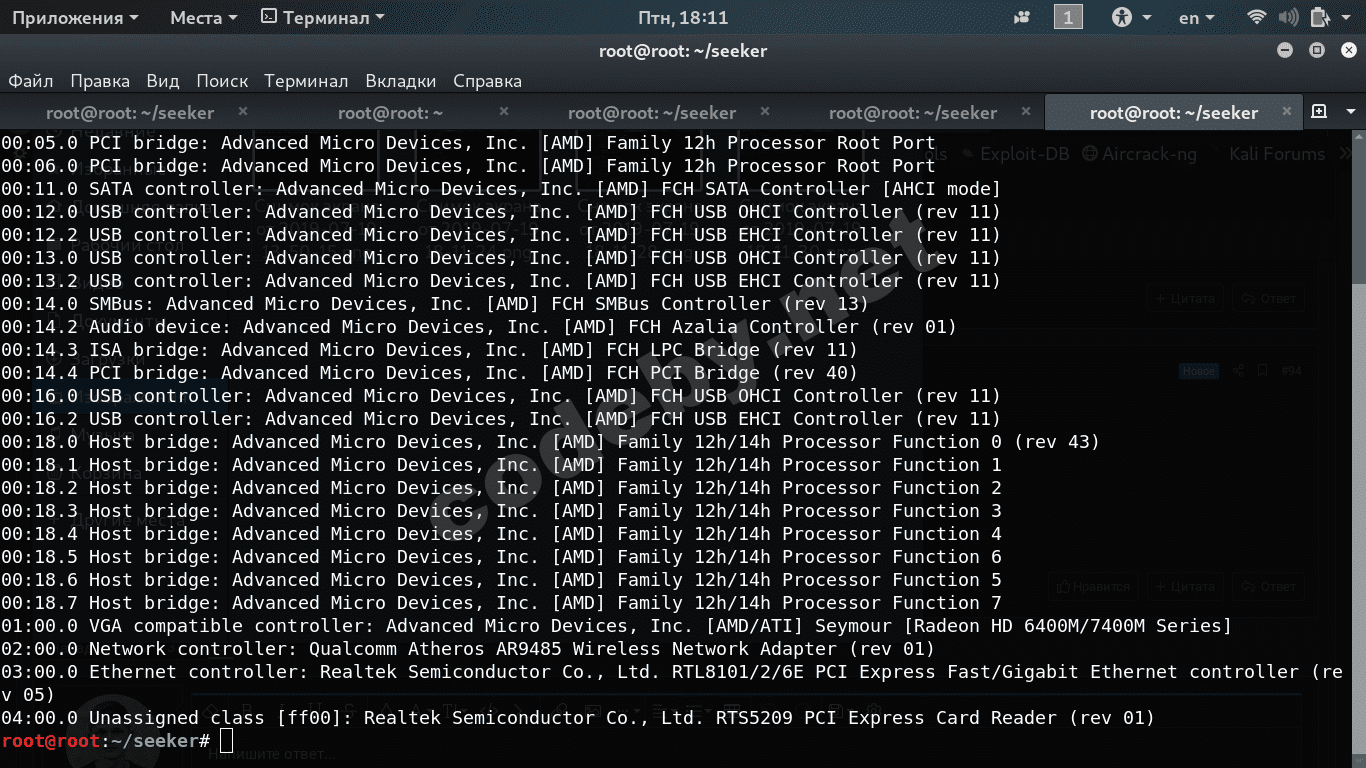This screenshot has height=768, width=1366.
Task: Click the Processor Function 0 (rev 43) line
Action: 550,442
